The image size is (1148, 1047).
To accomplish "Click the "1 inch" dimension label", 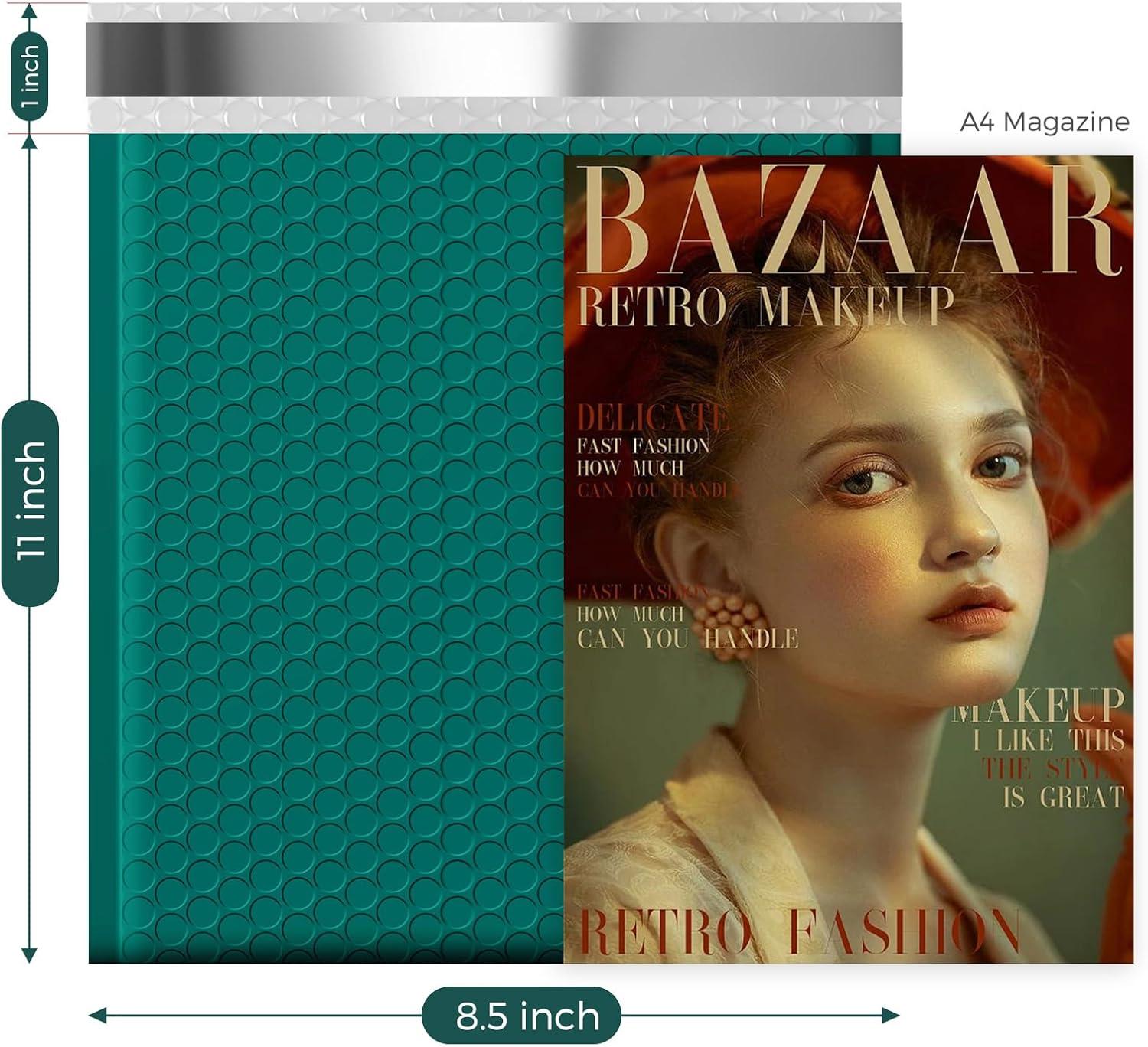I will click(29, 77).
